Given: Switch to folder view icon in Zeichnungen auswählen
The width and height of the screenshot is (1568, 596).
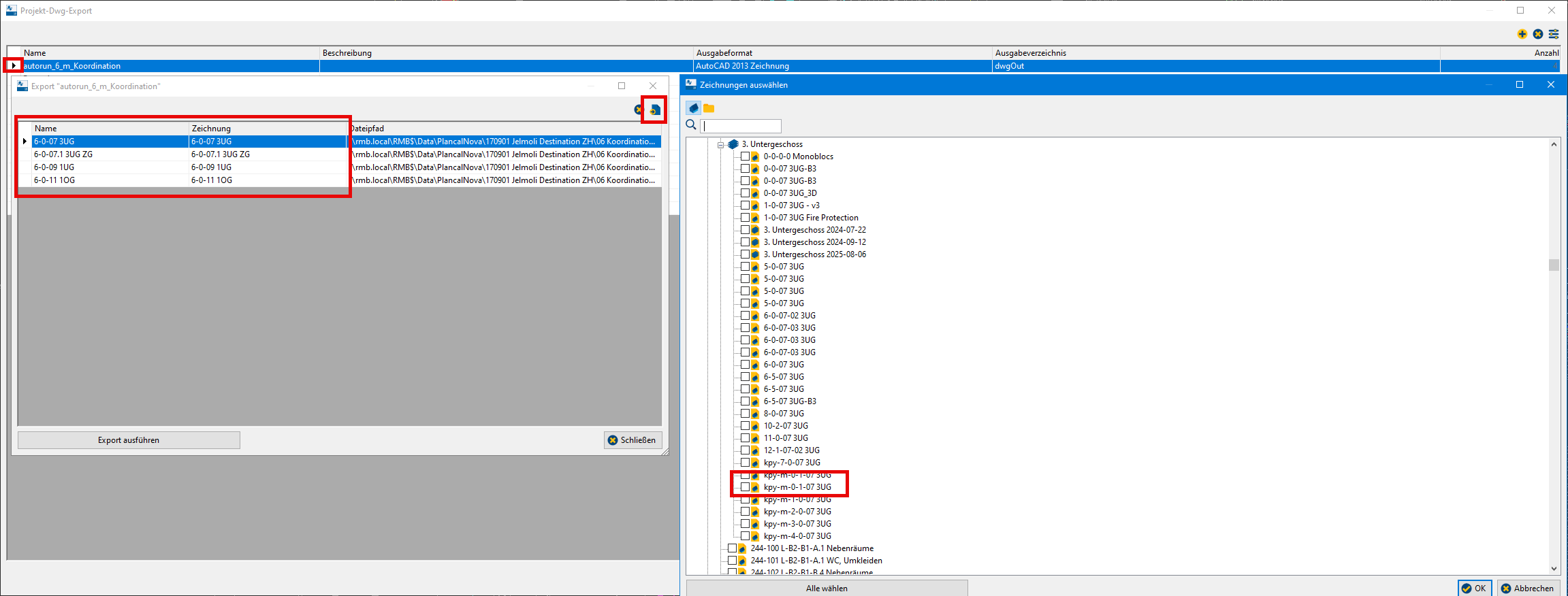Looking at the screenshot, I should click(709, 108).
